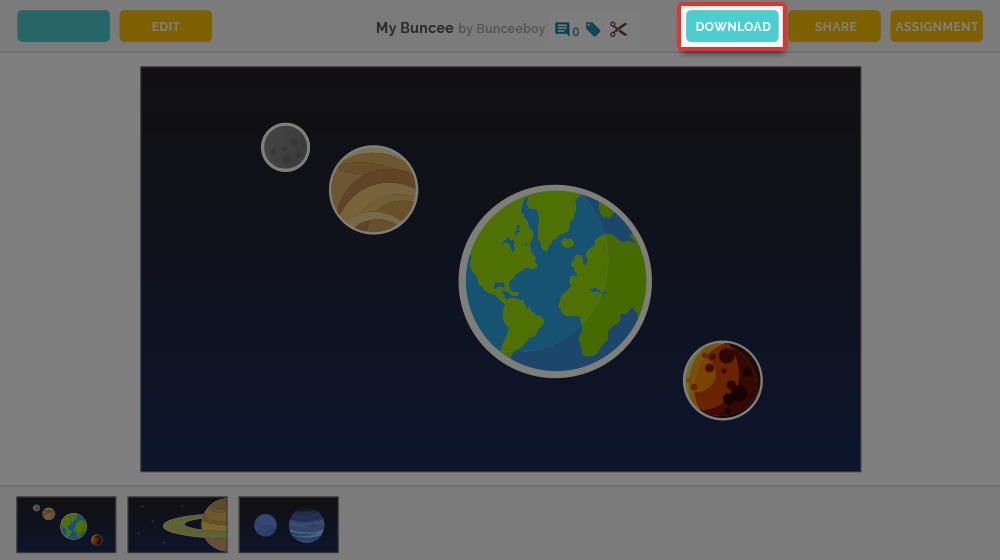Click the EDIT button
Viewport: 1000px width, 560px height.
pyautogui.click(x=165, y=27)
